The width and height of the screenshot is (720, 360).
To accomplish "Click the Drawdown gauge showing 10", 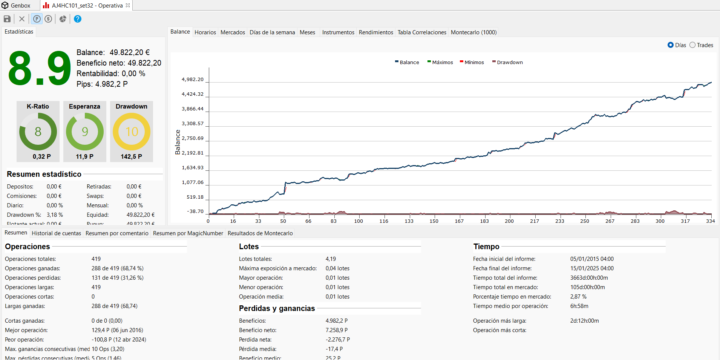I will [131, 132].
